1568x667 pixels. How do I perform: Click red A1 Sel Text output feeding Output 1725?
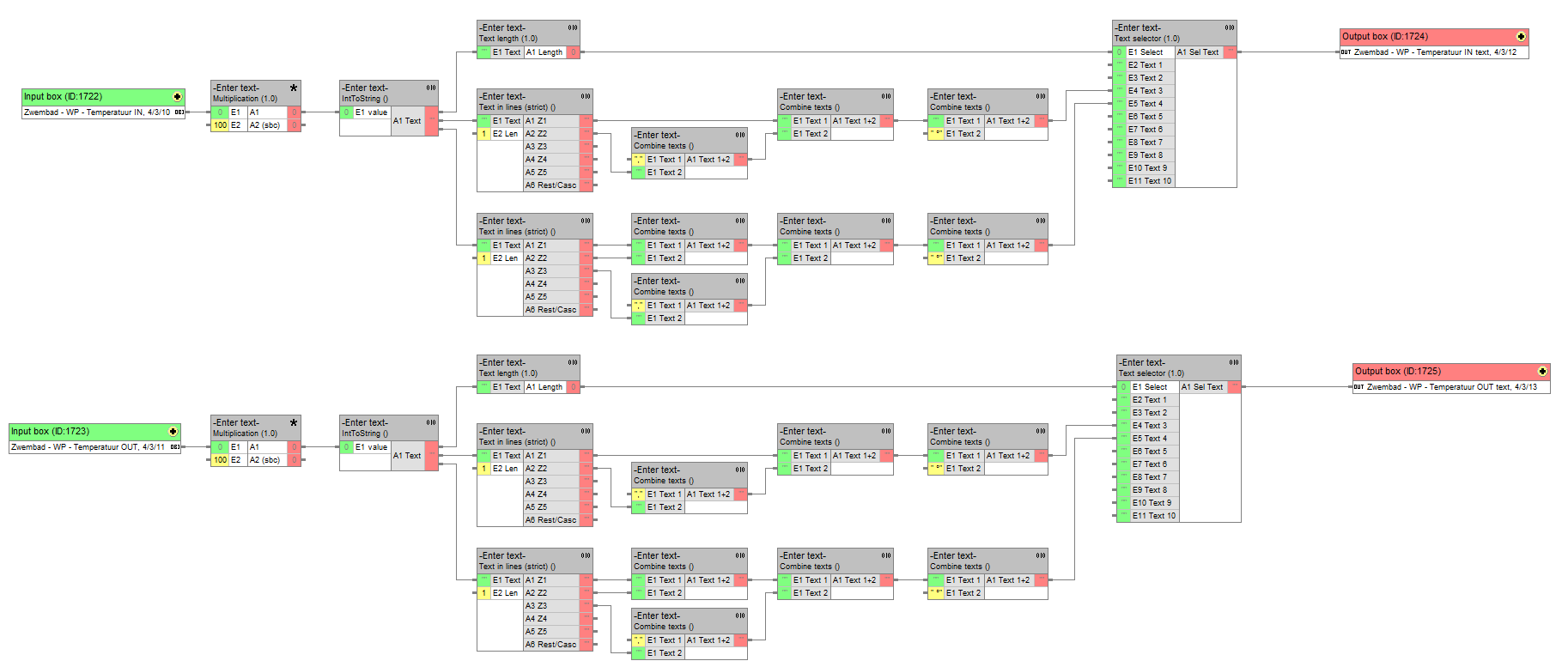1234,387
